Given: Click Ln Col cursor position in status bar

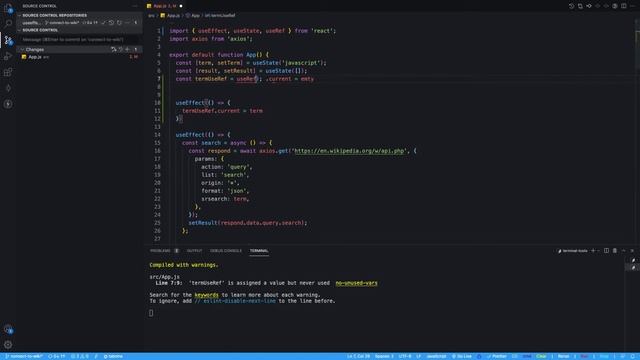Looking at the screenshot, I should click(358, 356).
